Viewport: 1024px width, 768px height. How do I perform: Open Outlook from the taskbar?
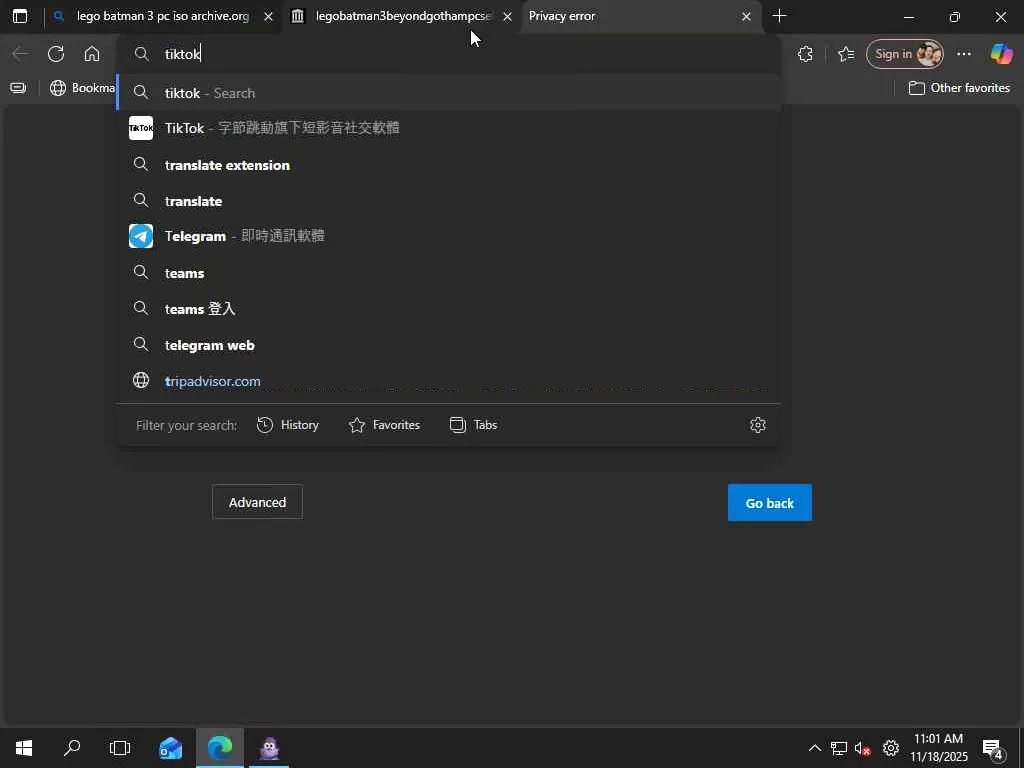pos(170,748)
